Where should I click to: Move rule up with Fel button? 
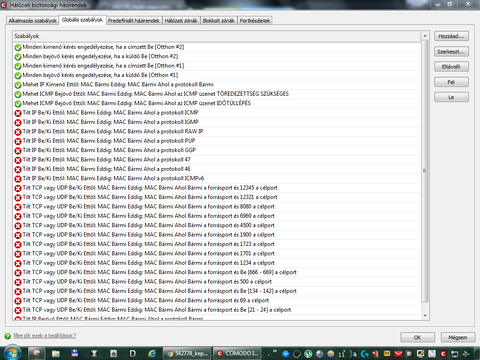451,82
